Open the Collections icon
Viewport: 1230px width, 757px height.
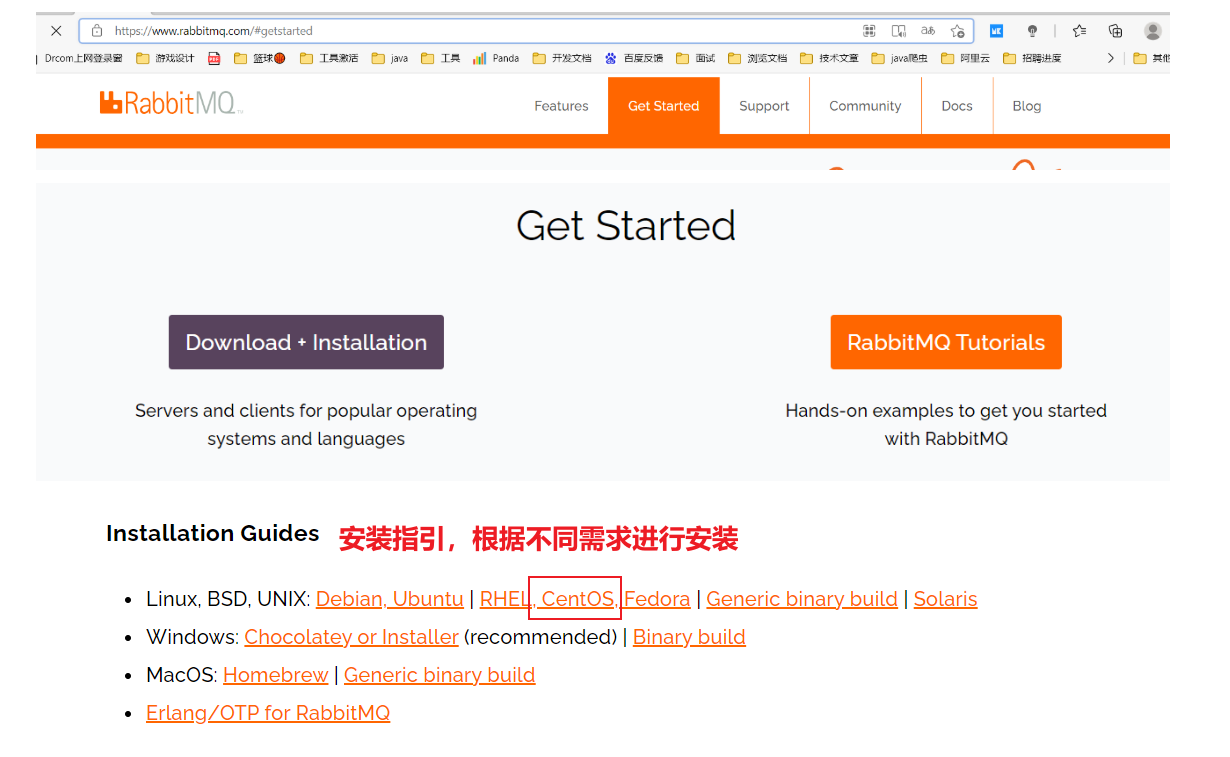click(x=1116, y=31)
